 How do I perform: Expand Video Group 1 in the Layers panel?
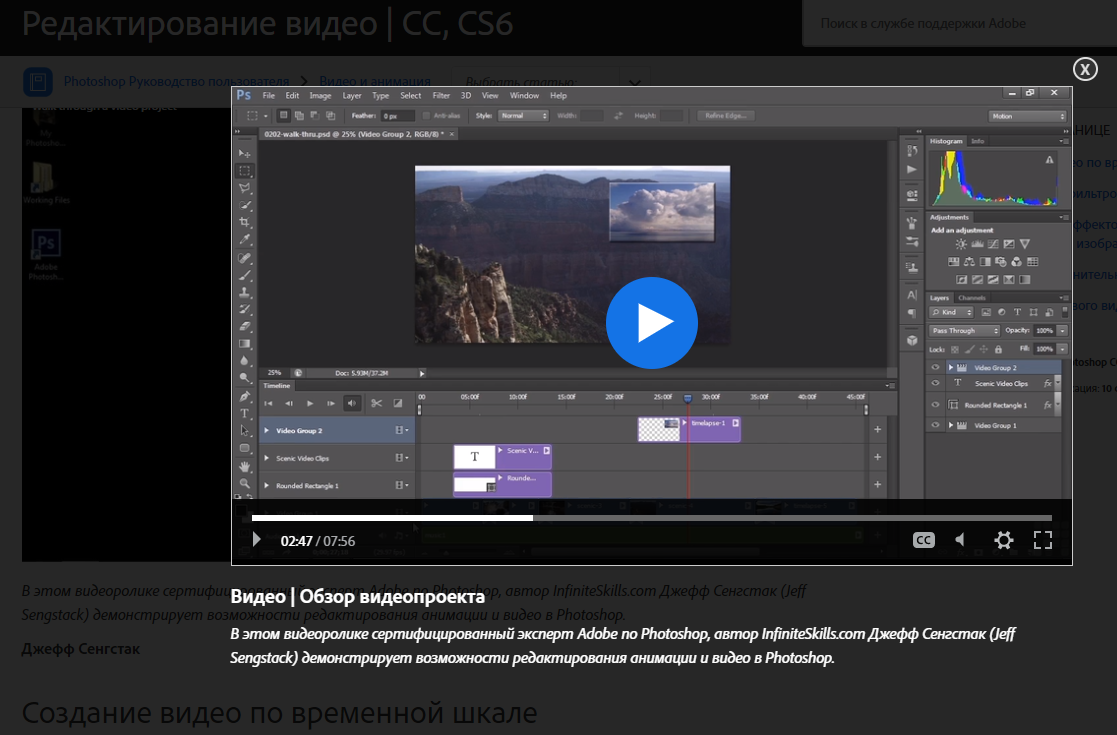[950, 425]
